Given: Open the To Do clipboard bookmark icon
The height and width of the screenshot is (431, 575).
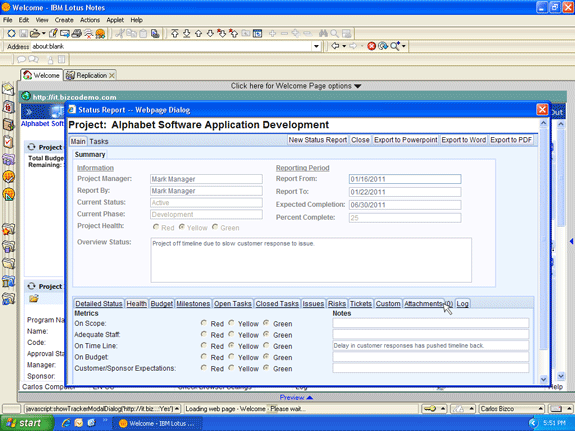Looking at the screenshot, I should pos(8,142).
